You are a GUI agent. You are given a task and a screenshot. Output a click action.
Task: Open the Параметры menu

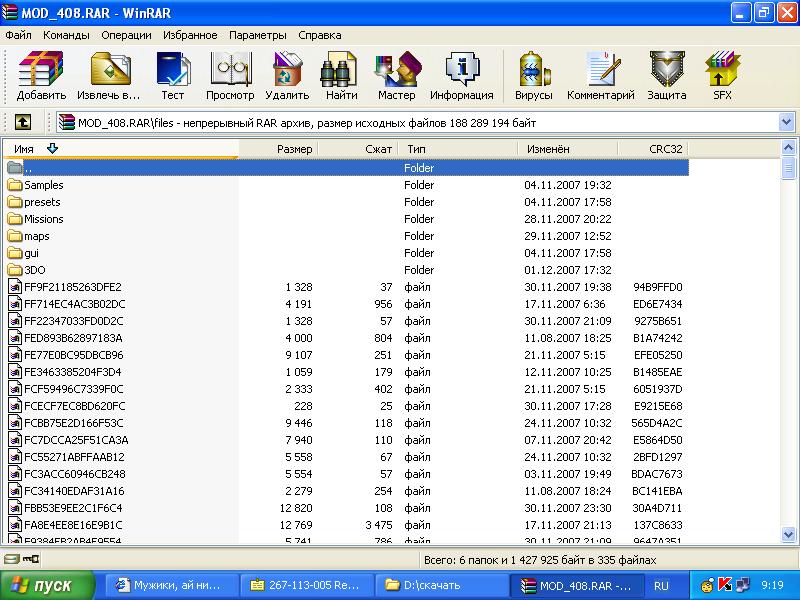pyautogui.click(x=258, y=35)
